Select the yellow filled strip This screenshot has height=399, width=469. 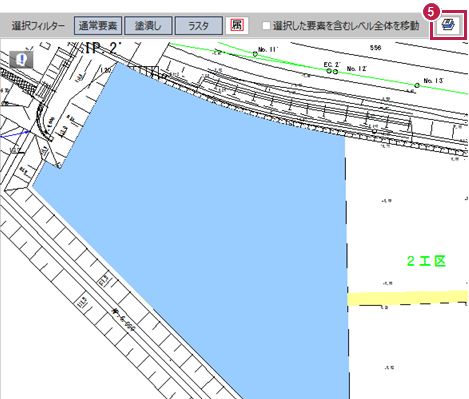[407, 298]
